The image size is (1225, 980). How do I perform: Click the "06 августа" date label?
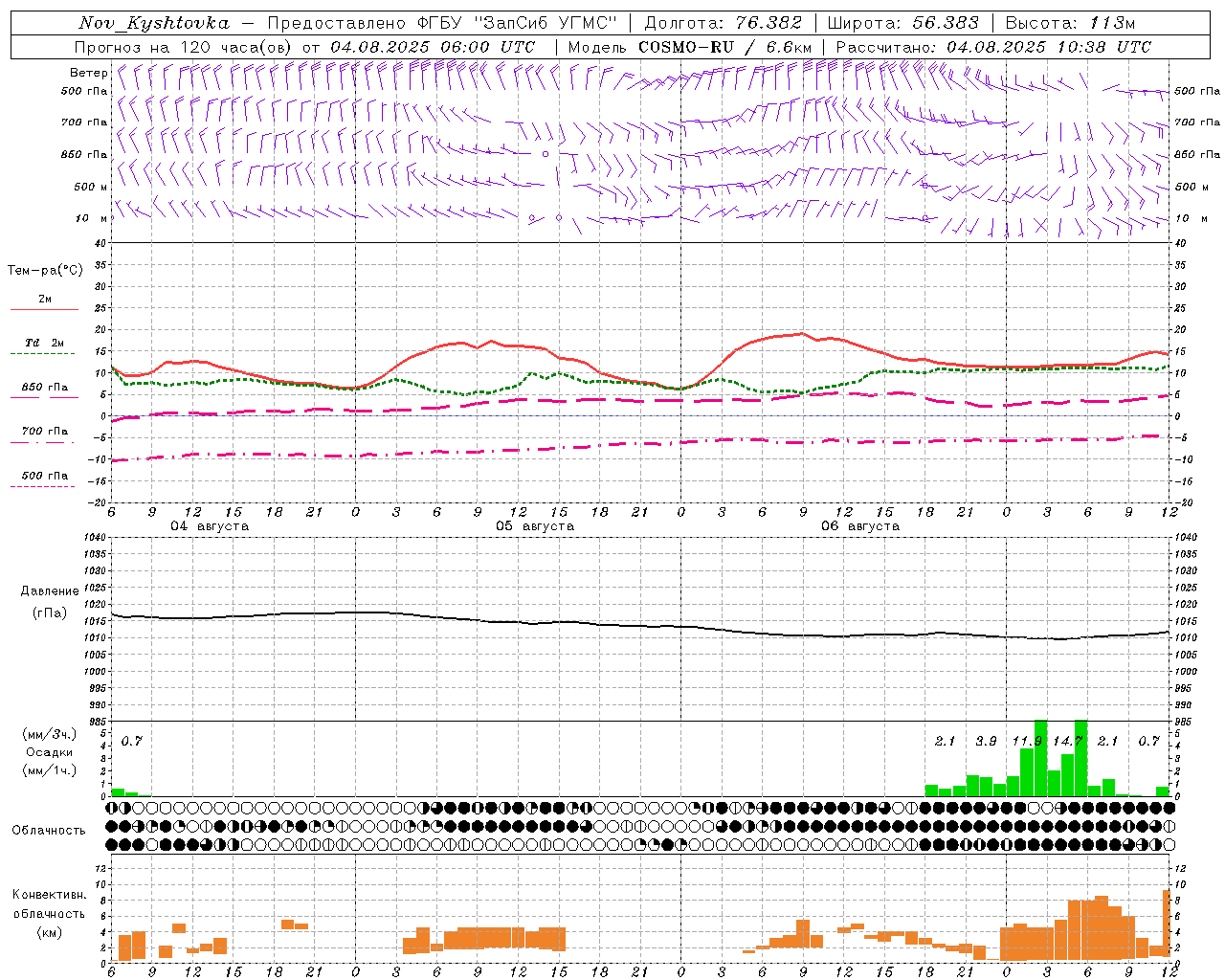pos(860,526)
